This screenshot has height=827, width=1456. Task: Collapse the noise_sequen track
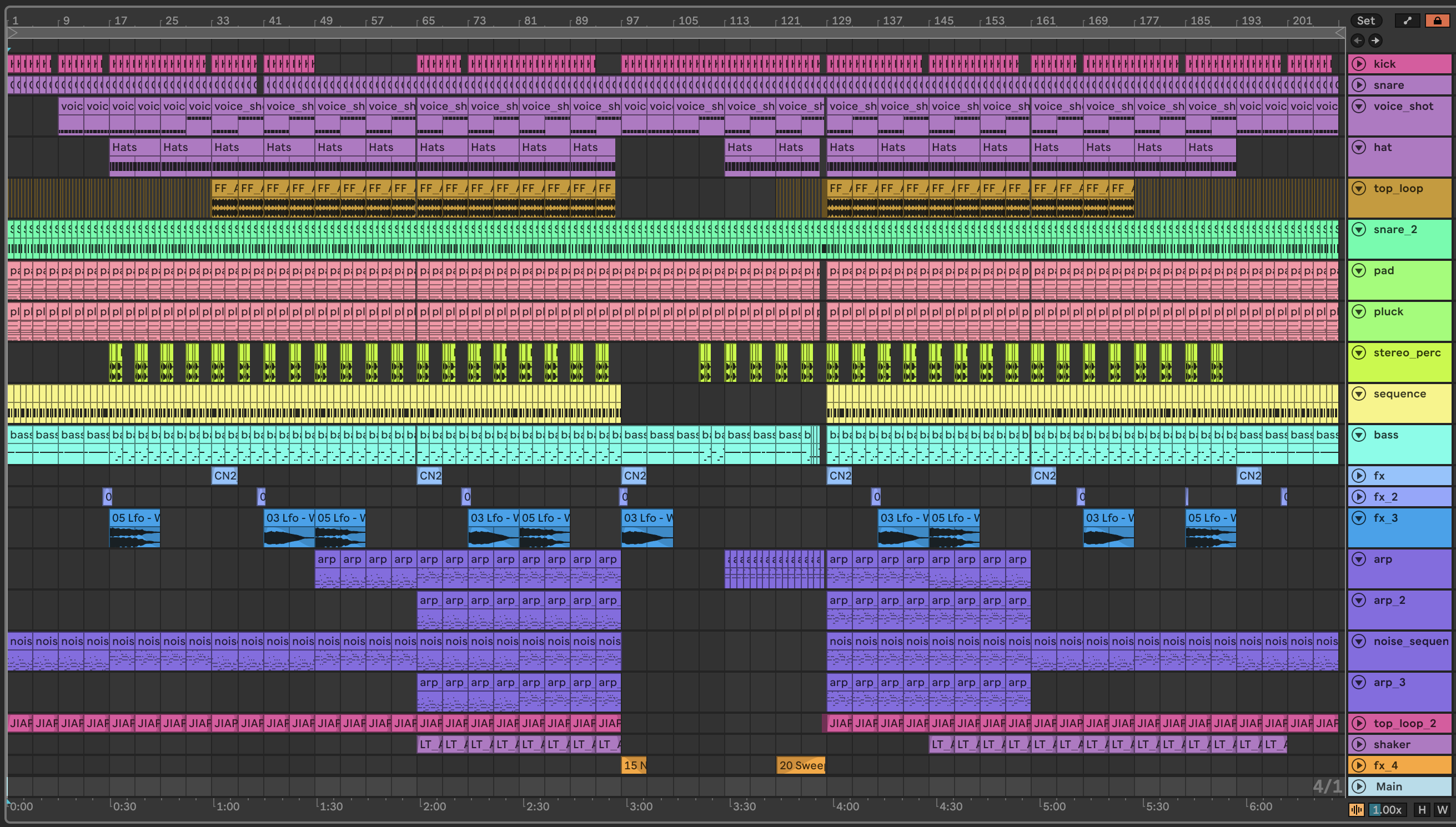pos(1359,641)
